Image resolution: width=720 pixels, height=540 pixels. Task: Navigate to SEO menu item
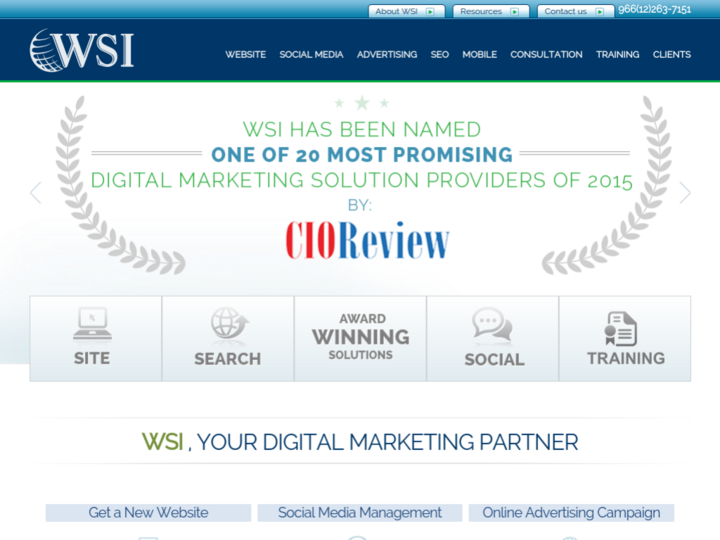coord(440,54)
